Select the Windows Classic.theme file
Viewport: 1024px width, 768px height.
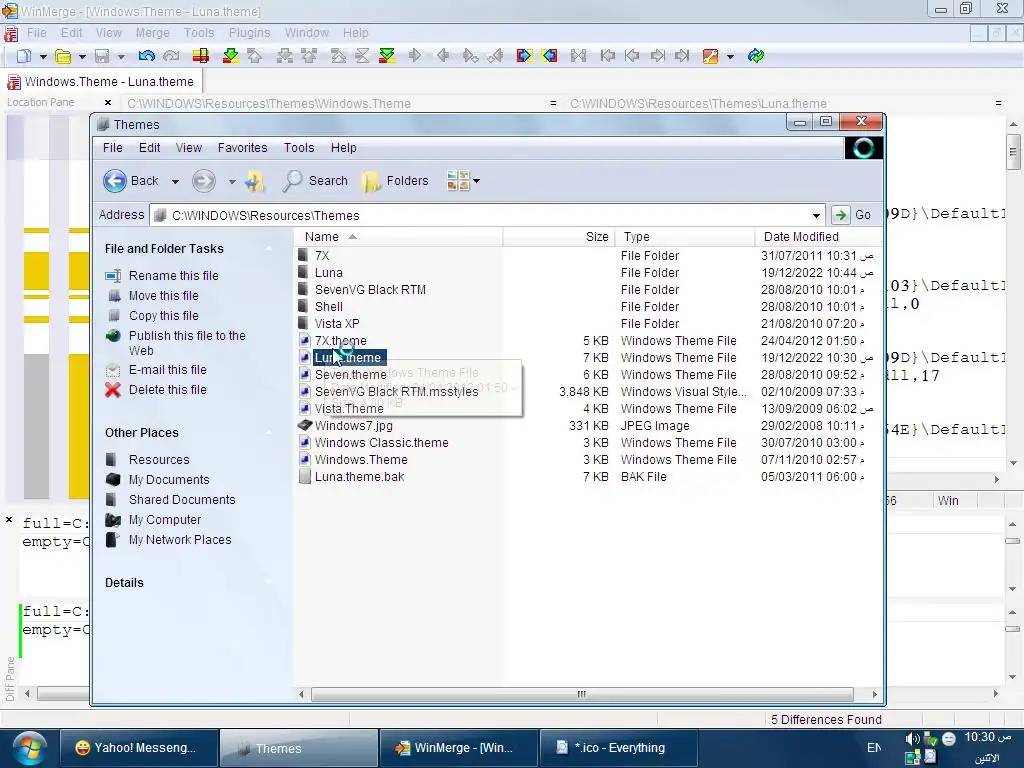[381, 443]
